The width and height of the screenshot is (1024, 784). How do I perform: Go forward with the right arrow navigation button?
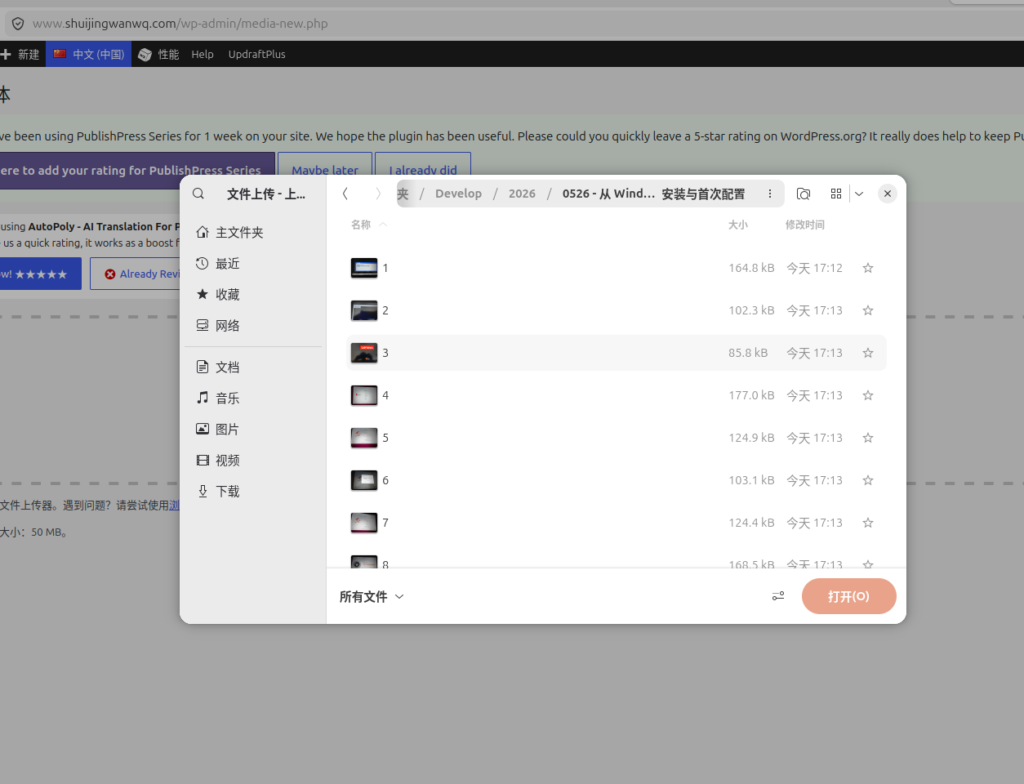click(x=377, y=193)
